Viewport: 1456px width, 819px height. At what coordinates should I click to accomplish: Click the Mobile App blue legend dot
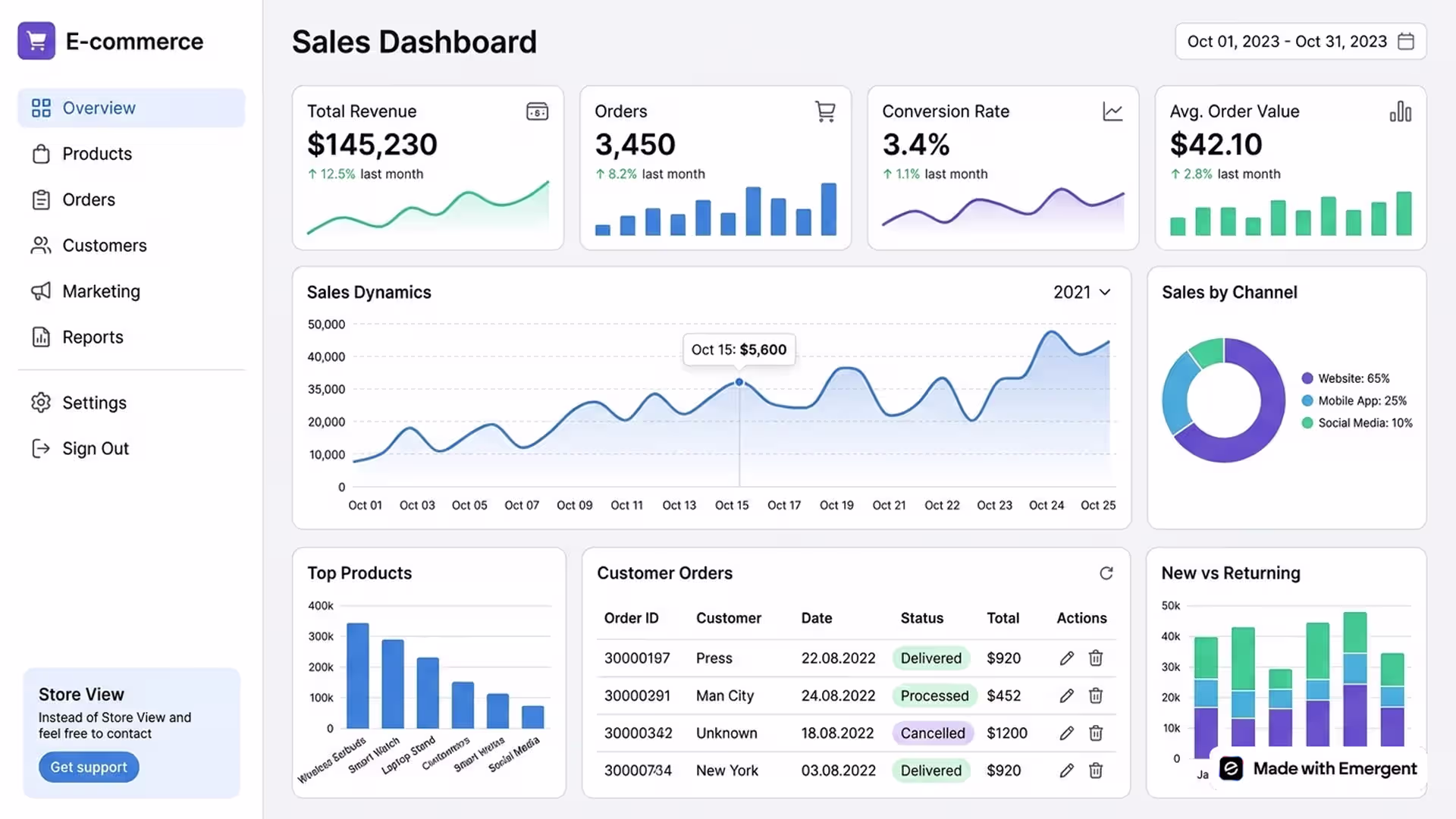pyautogui.click(x=1307, y=400)
